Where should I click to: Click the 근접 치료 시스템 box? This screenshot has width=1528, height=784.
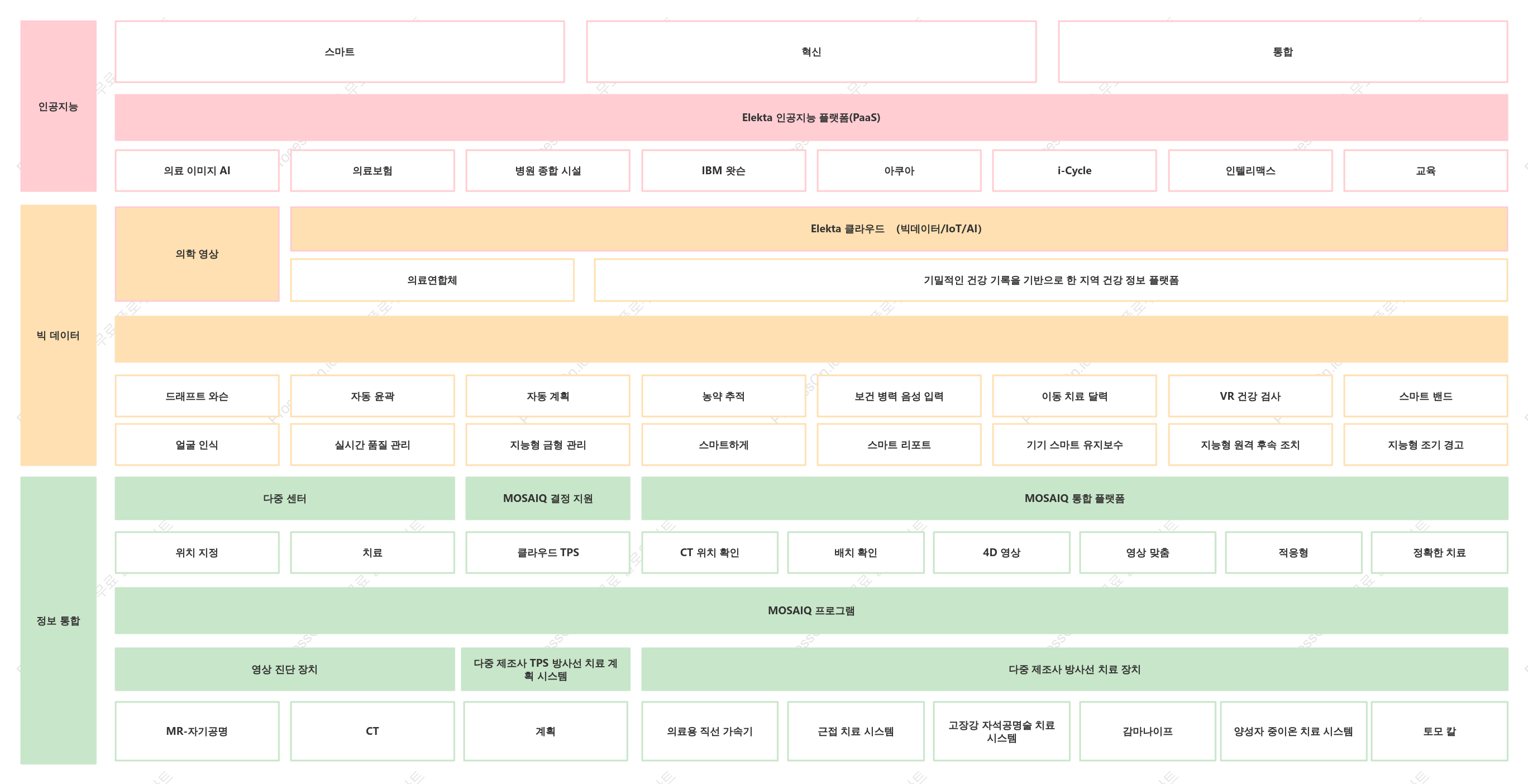856,731
